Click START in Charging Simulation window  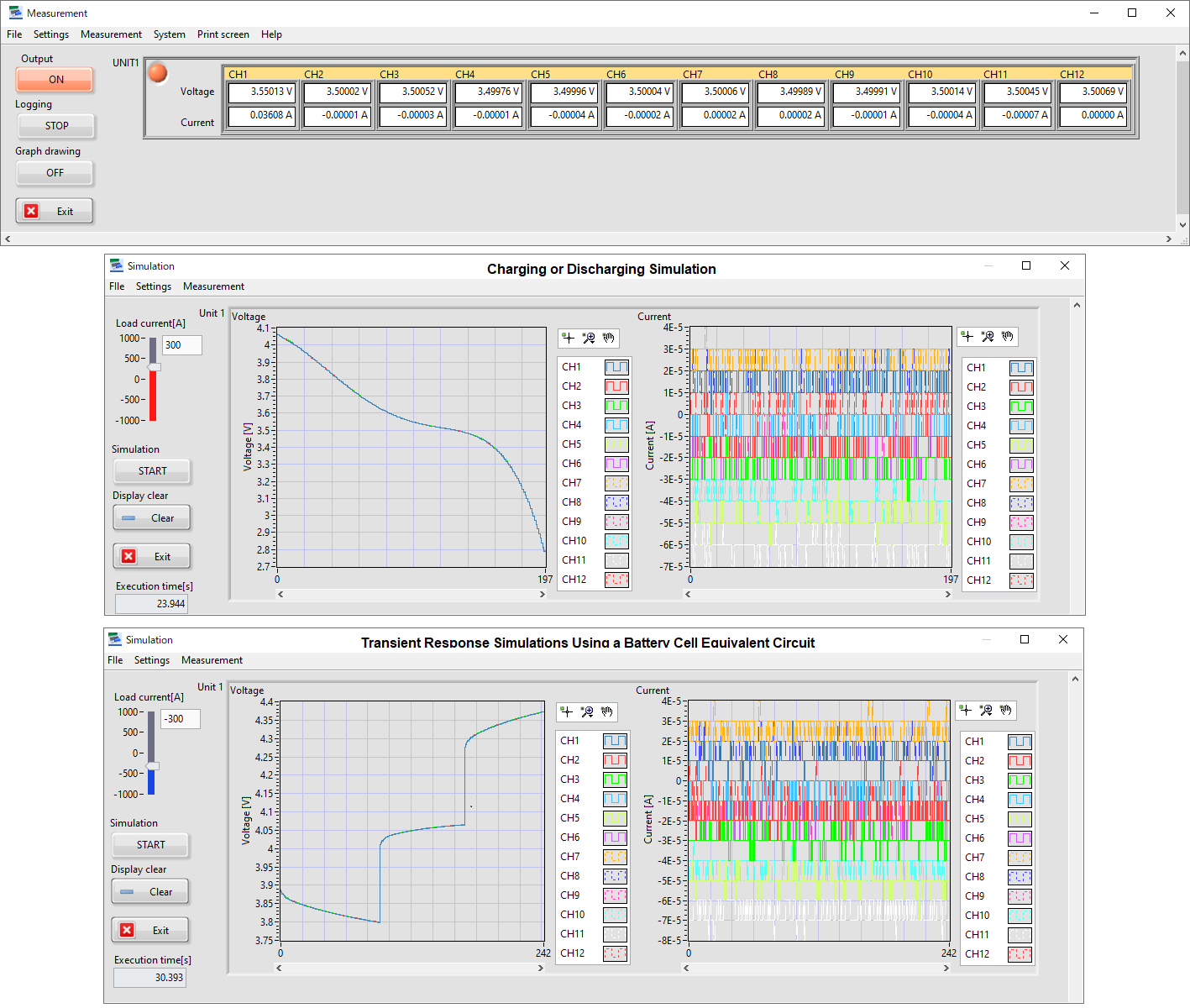tap(152, 471)
